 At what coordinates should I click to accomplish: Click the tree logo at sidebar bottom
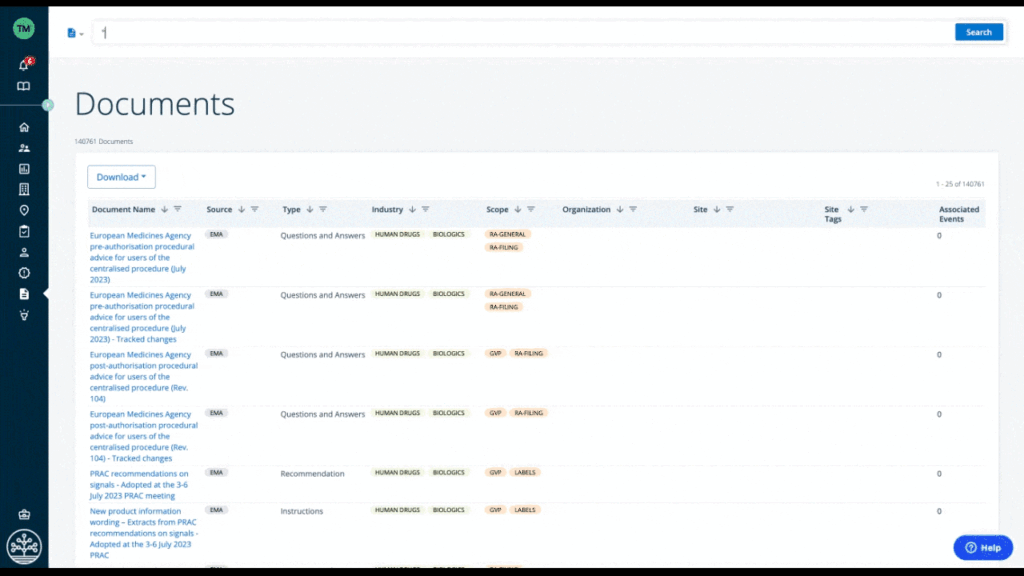[x=24, y=546]
